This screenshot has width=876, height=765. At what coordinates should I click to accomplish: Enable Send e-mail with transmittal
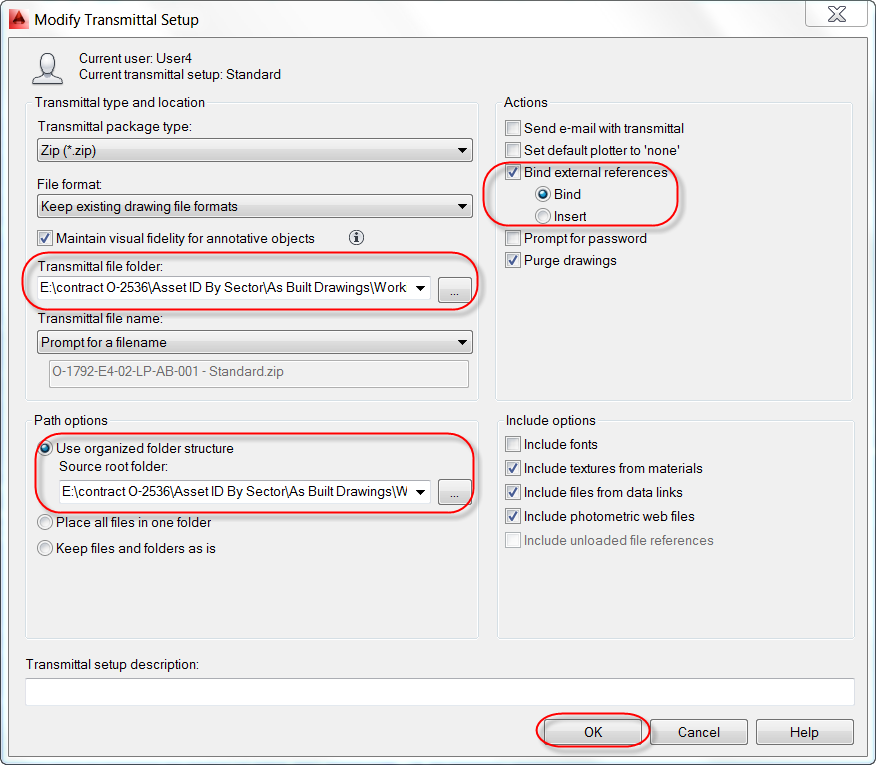tap(513, 128)
